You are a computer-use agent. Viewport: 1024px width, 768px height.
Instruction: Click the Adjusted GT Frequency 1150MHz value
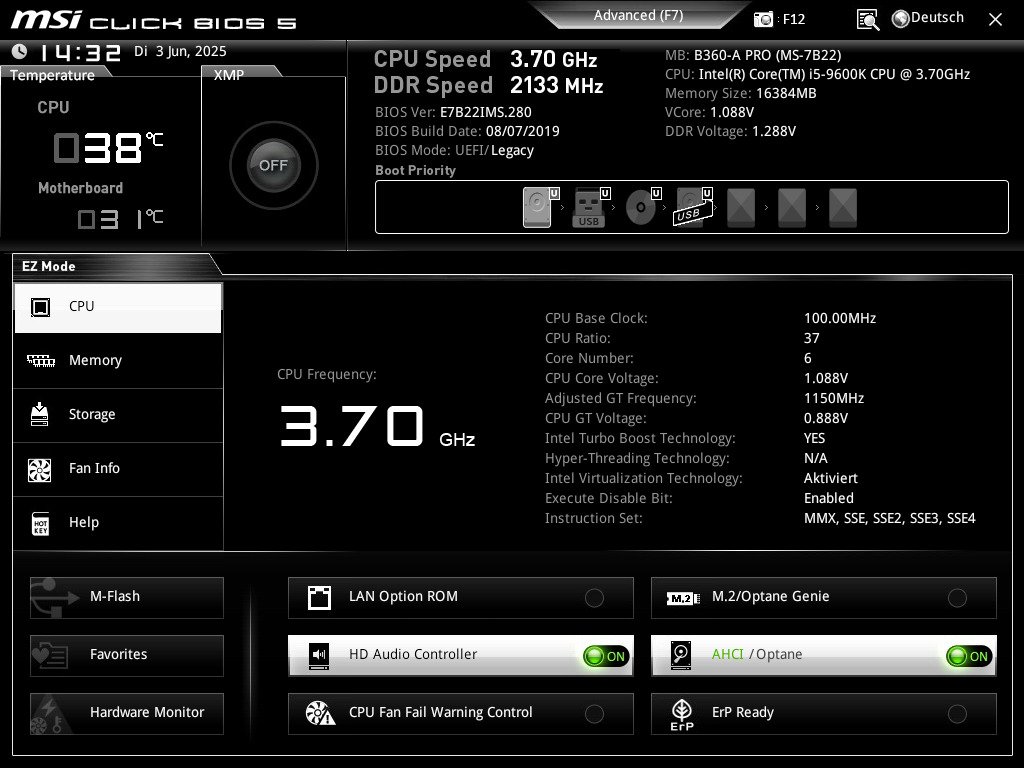coord(834,398)
